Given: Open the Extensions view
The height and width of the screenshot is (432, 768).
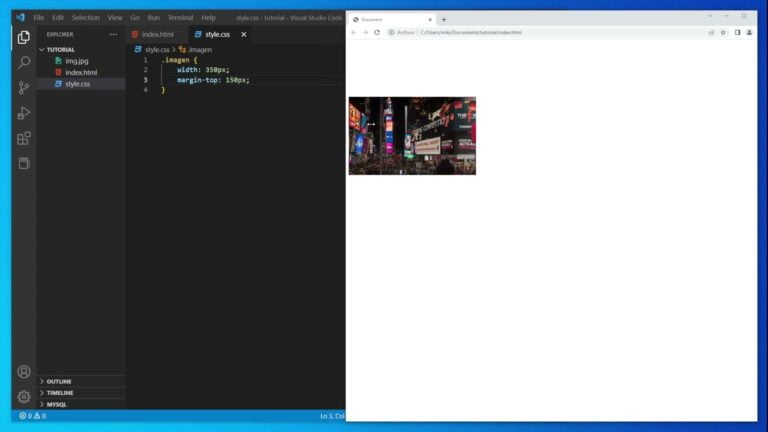Looking at the screenshot, I should tap(24, 138).
